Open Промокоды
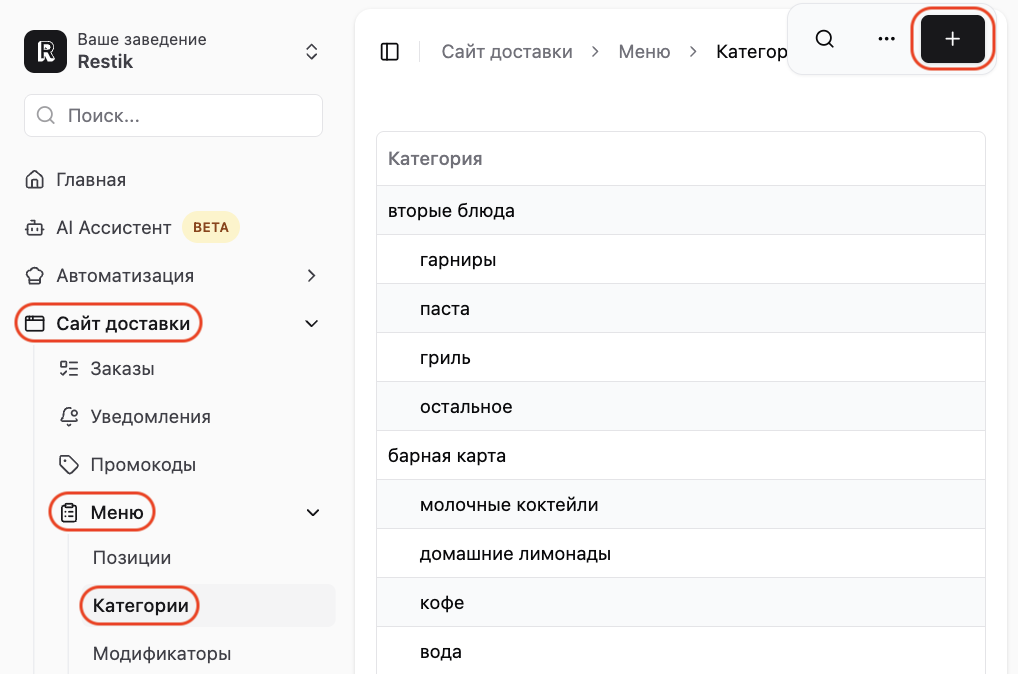This screenshot has height=674, width=1018. (x=143, y=465)
